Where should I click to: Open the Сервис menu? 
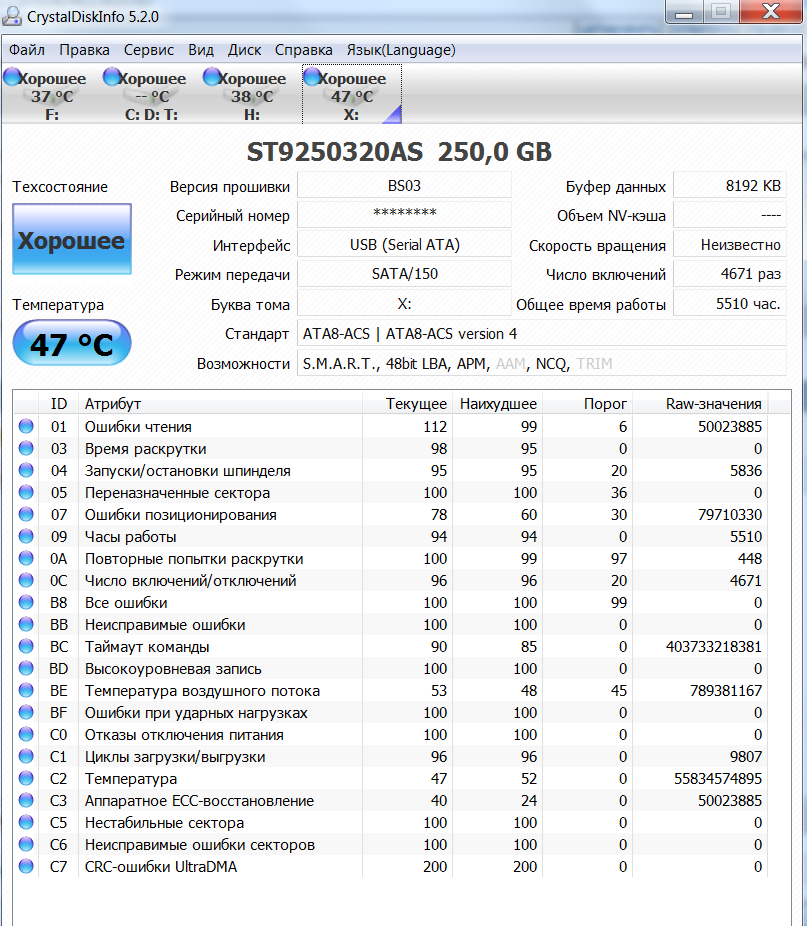click(x=149, y=50)
